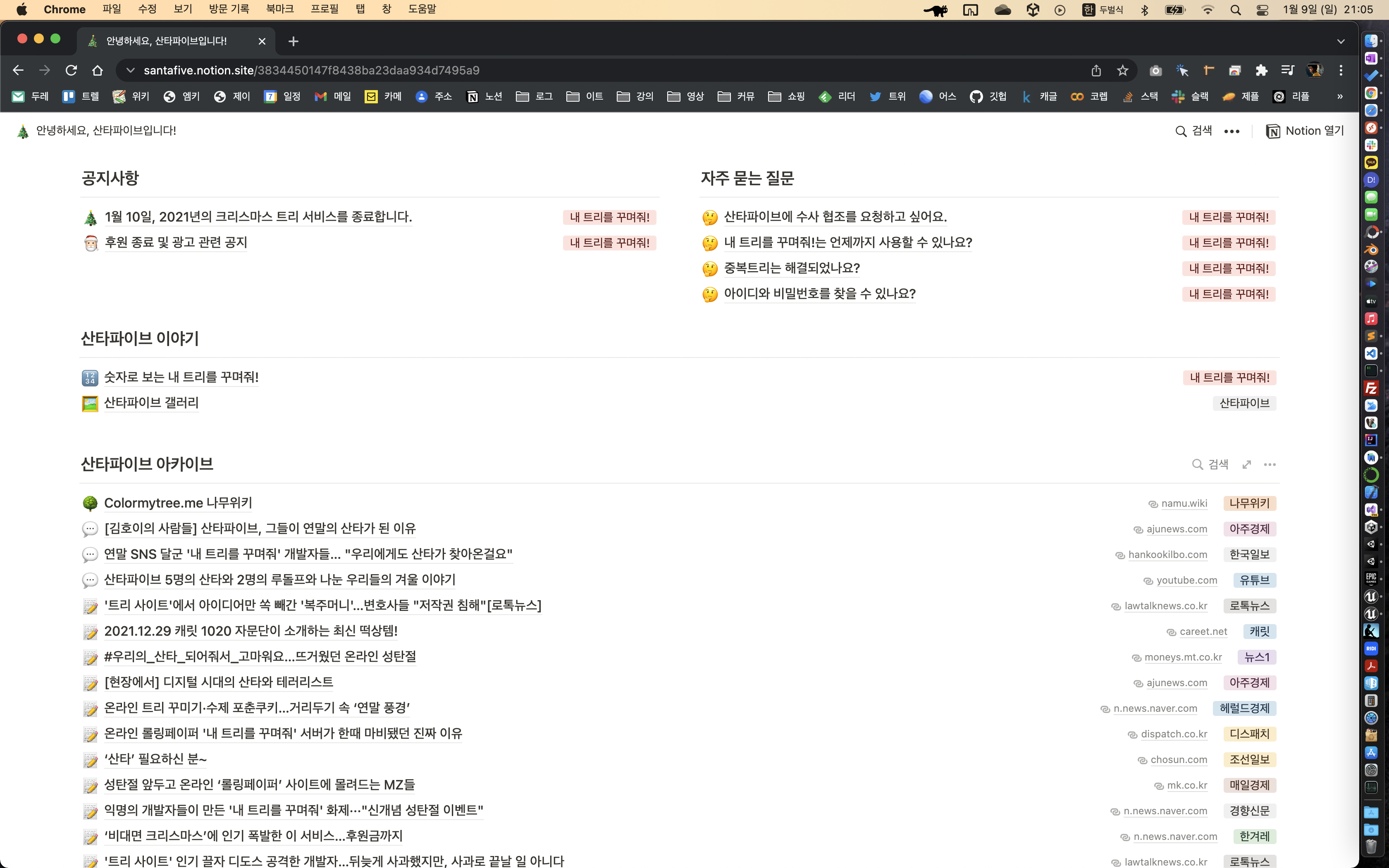Open the 산타파이브 갤러리 page link
Image resolution: width=1389 pixels, height=868 pixels.
tap(151, 403)
